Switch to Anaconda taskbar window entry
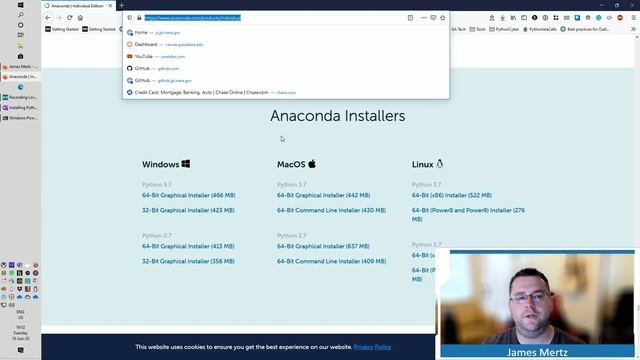 point(20,77)
